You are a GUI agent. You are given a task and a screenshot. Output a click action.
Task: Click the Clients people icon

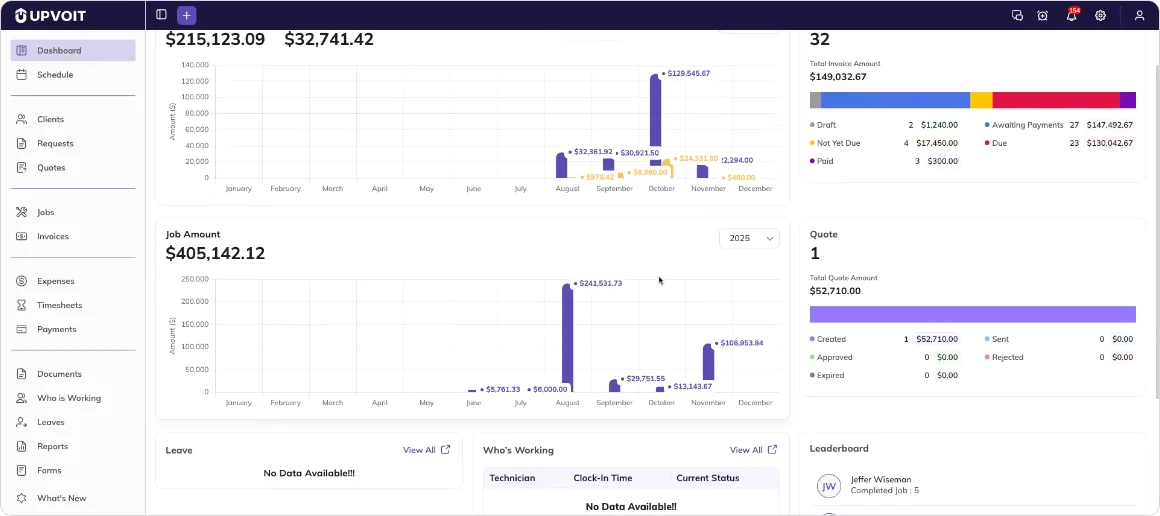pos(21,119)
